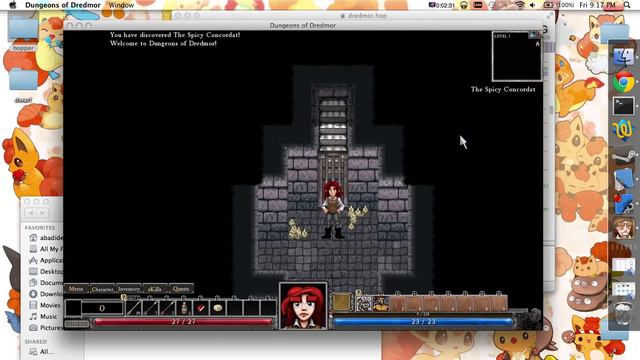Screen dimensions: 640x360
Task: Open the blue screenshot app in Dock
Action: (x=623, y=204)
